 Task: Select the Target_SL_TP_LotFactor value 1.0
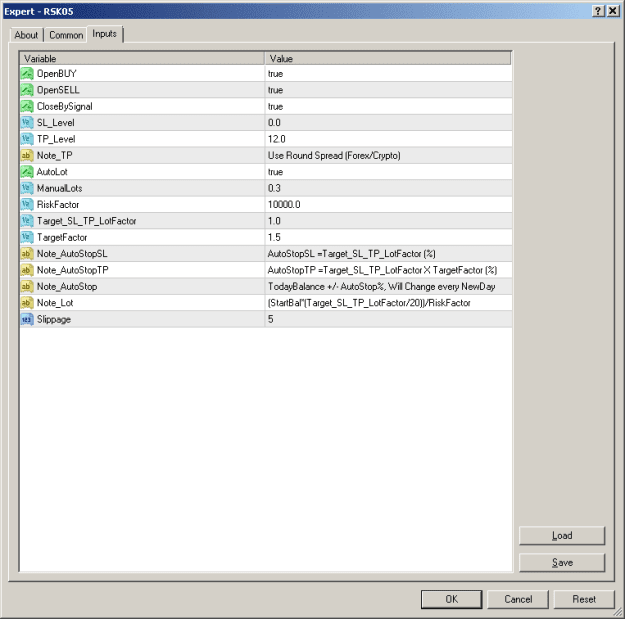point(274,221)
